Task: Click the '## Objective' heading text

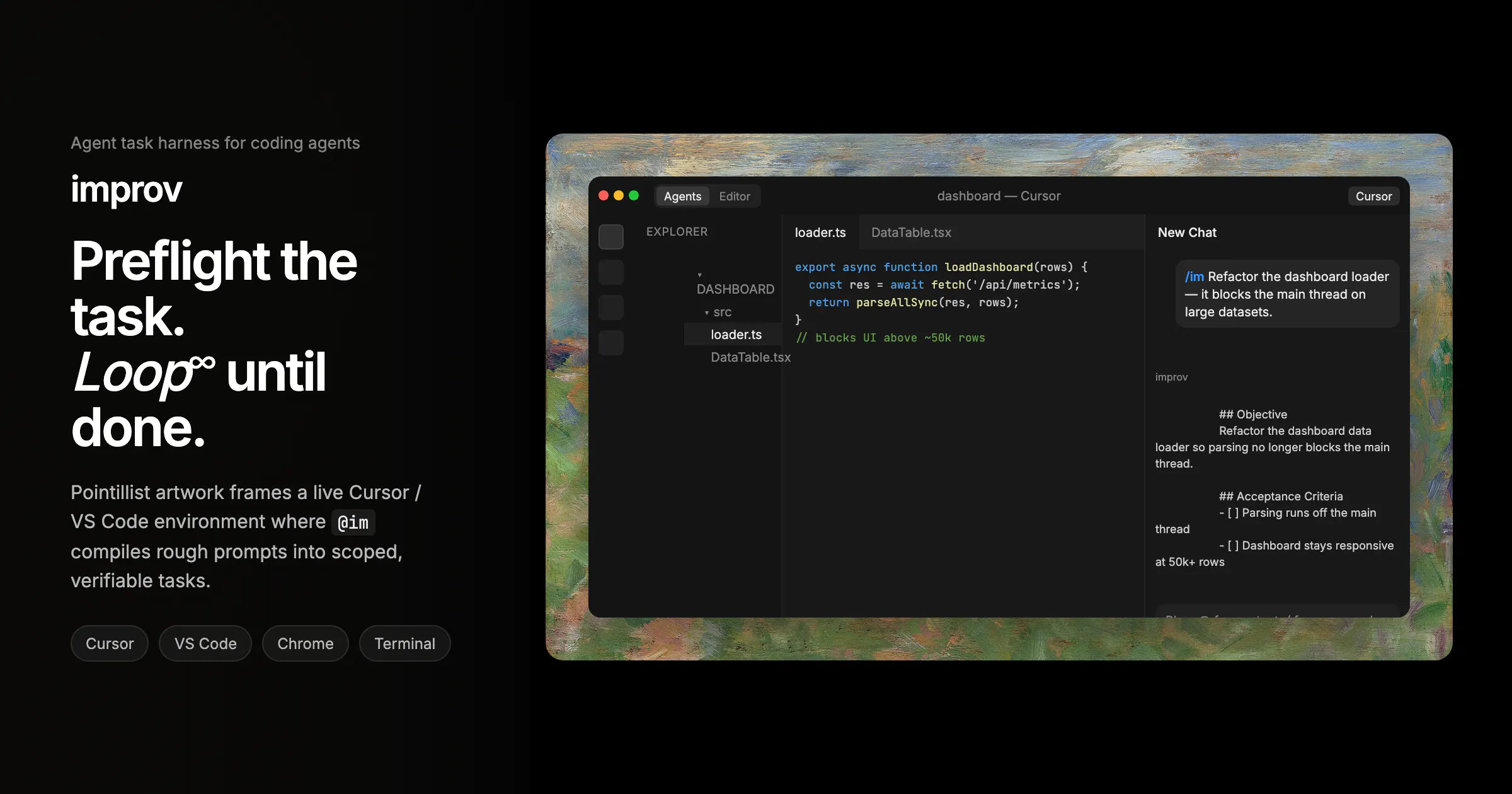Action: tap(1252, 415)
